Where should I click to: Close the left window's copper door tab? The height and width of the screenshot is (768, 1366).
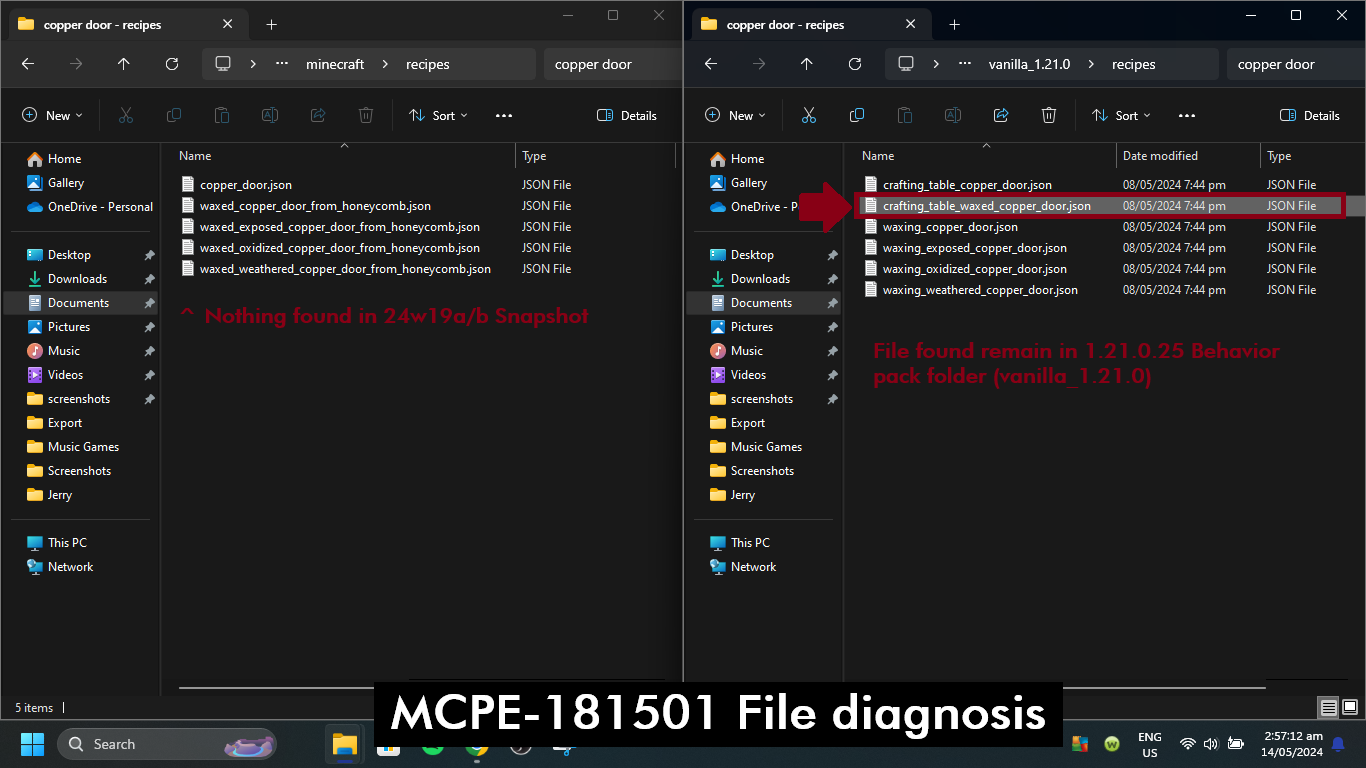[228, 25]
